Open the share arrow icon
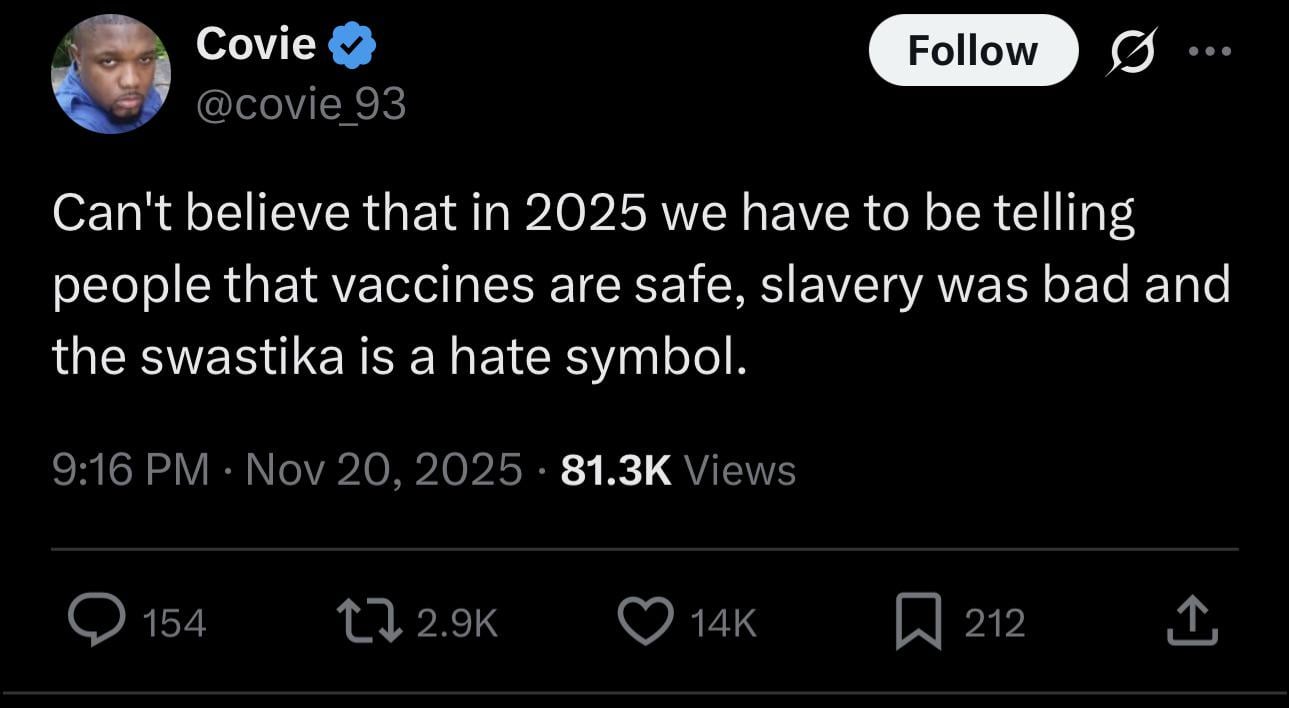Viewport: 1289px width, 708px height. tap(1193, 623)
